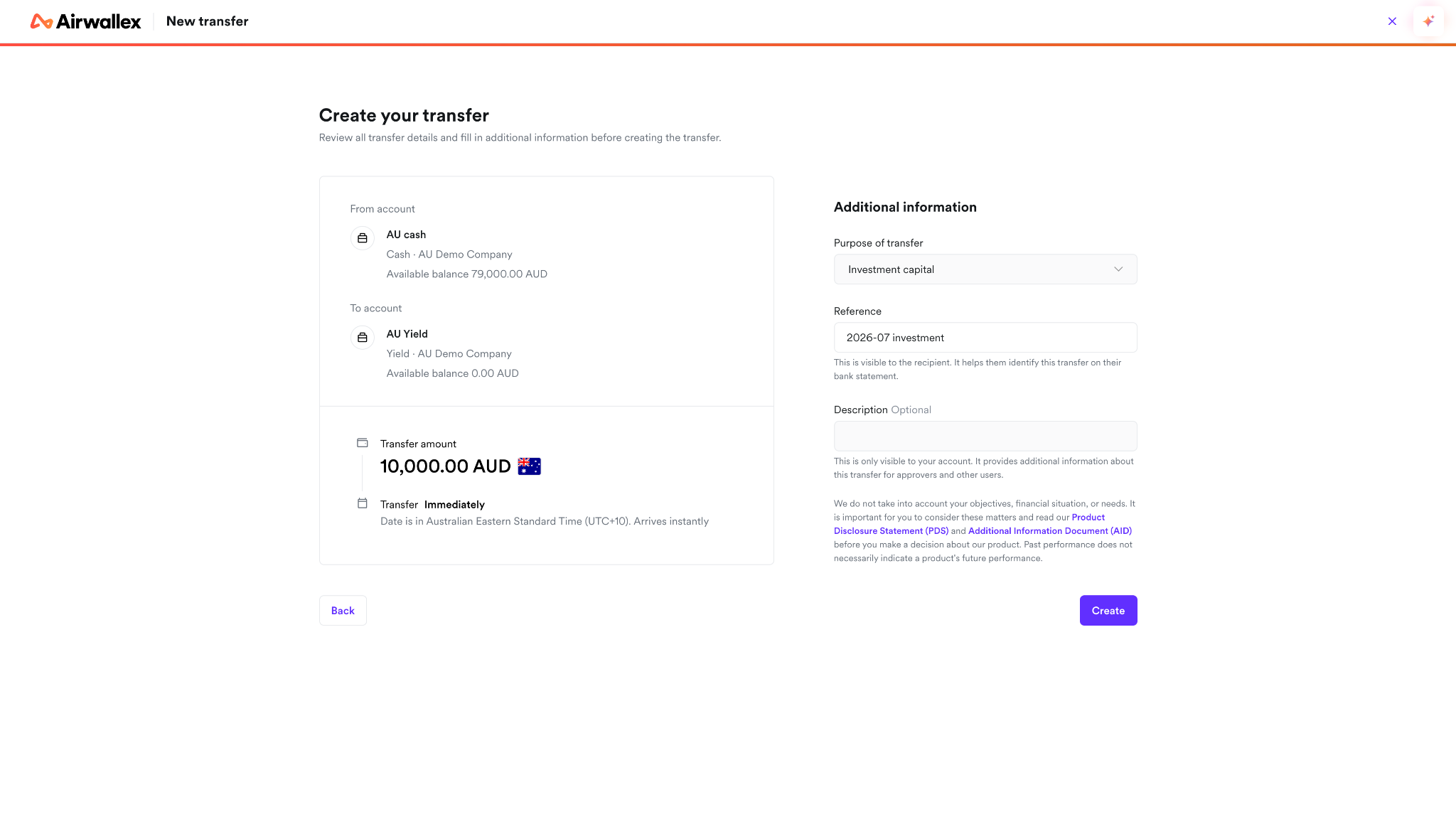
Task: Click the Transfer amount card icon
Action: pyautogui.click(x=363, y=443)
